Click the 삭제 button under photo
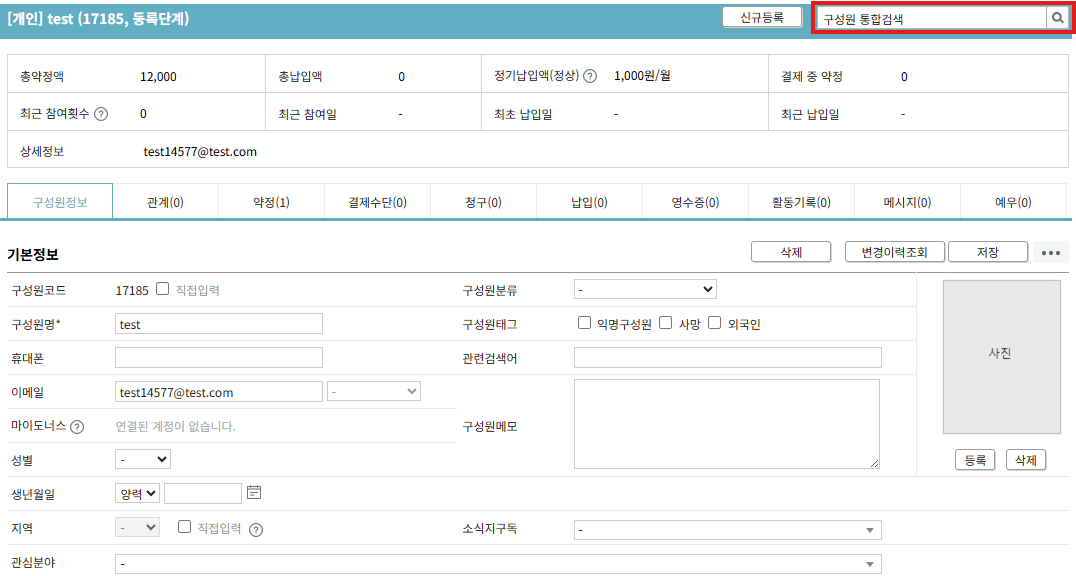The image size is (1076, 576). [x=1026, y=460]
